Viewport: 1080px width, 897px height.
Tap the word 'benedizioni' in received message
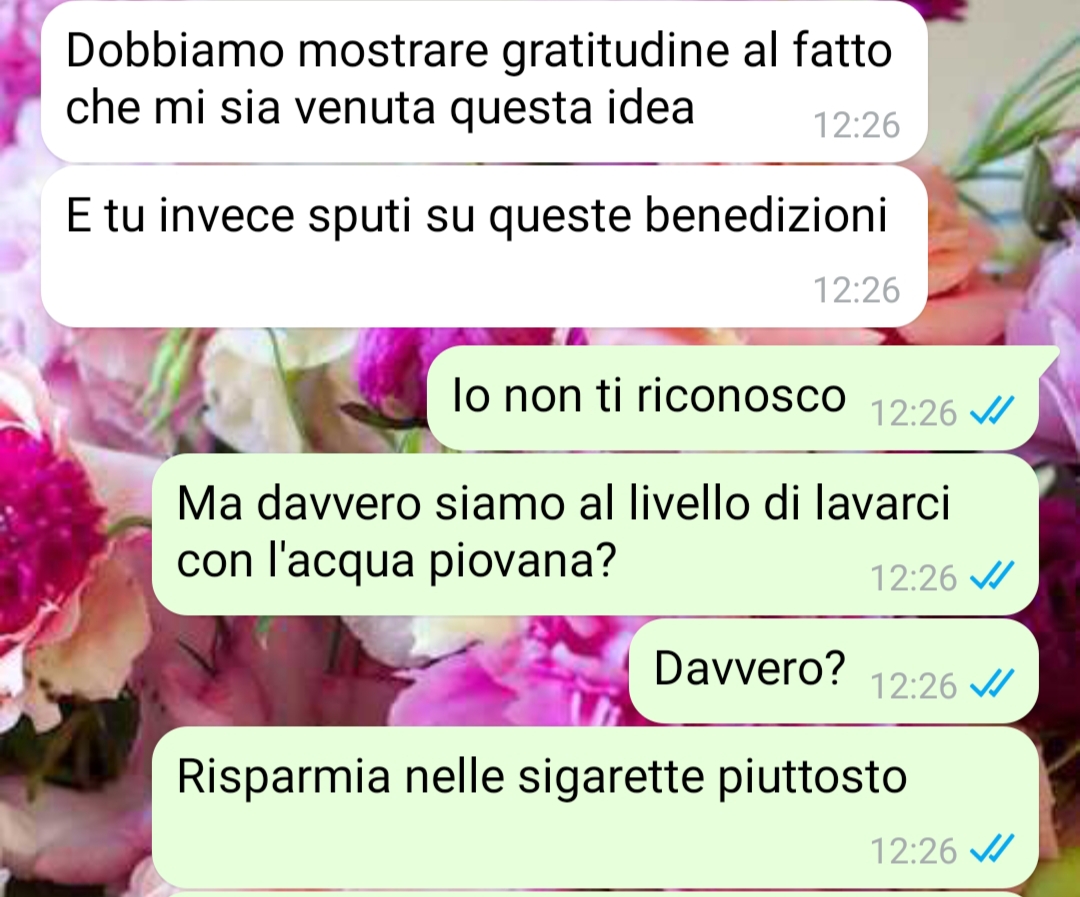coord(765,215)
